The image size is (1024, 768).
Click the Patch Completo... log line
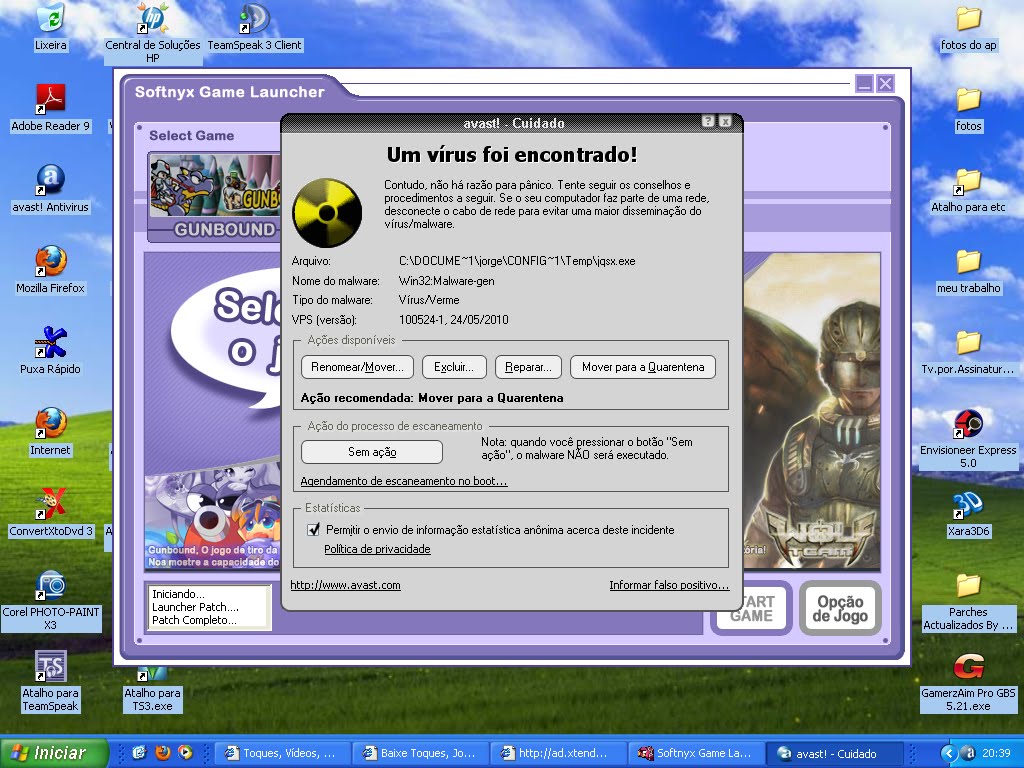pos(194,620)
